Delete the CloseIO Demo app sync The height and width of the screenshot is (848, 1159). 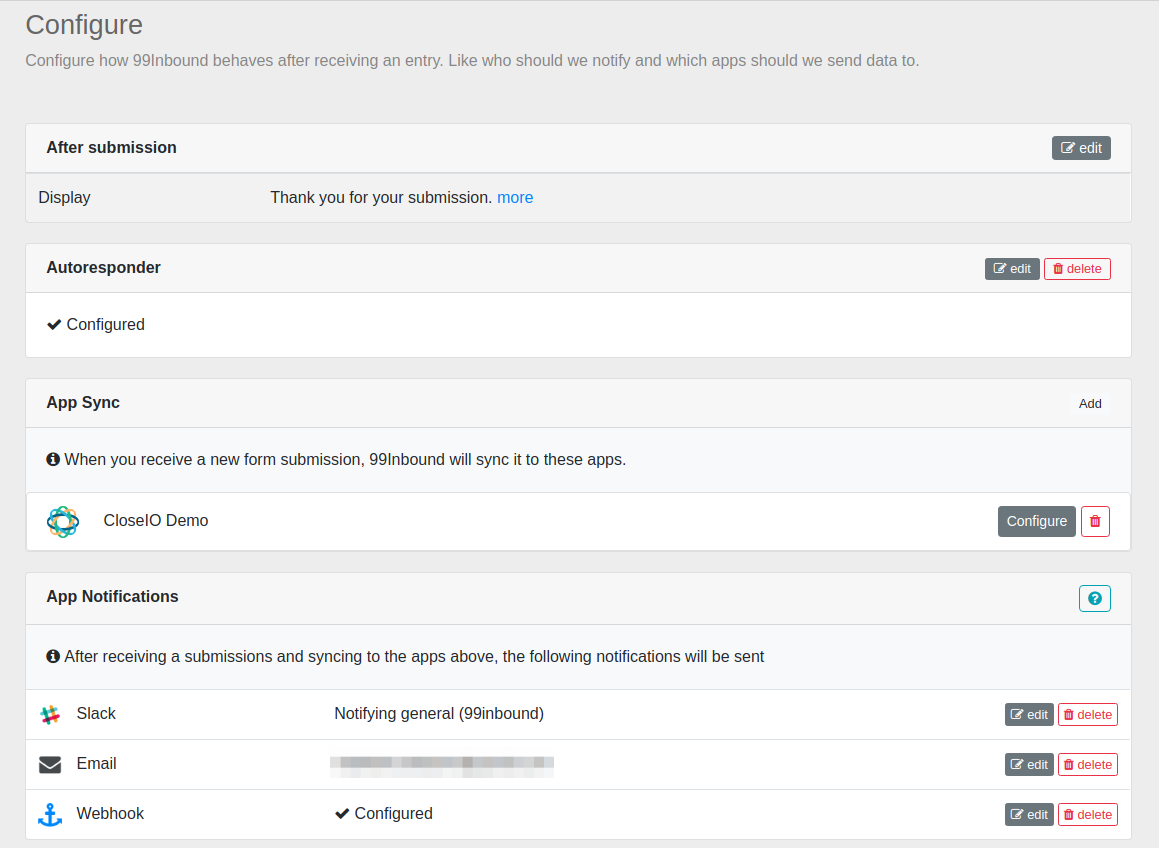click(x=1095, y=521)
